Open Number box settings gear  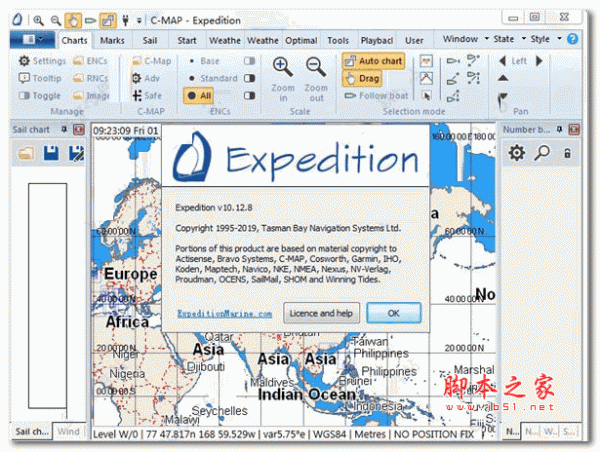click(517, 153)
